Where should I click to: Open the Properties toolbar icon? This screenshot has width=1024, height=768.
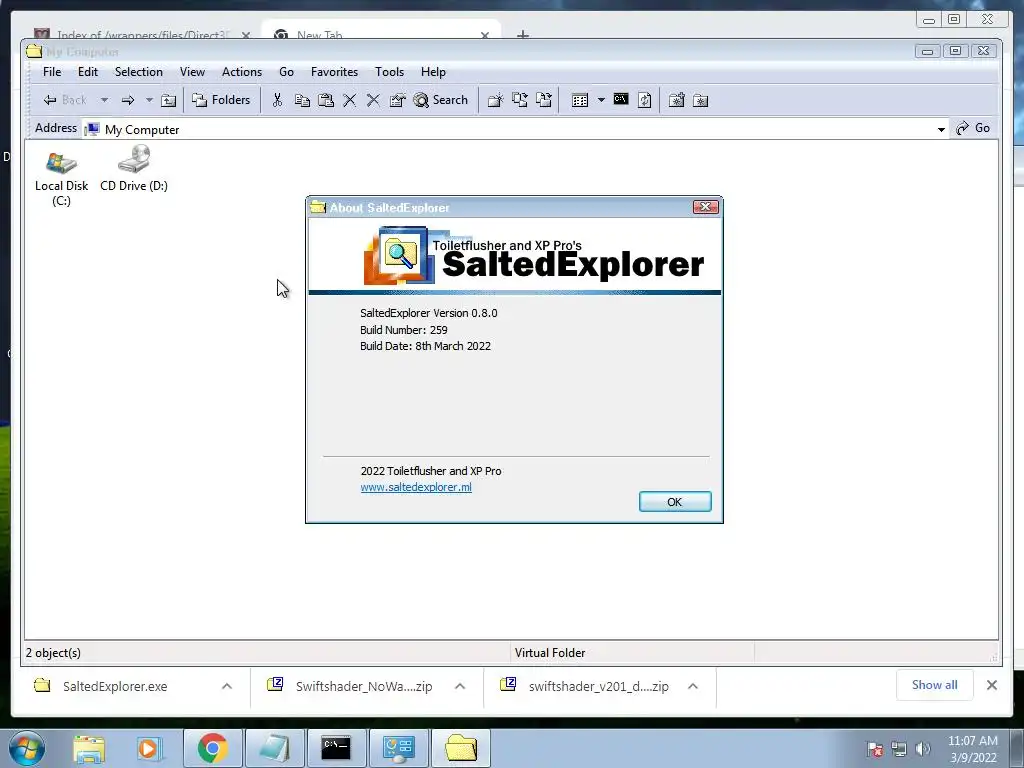tap(397, 100)
